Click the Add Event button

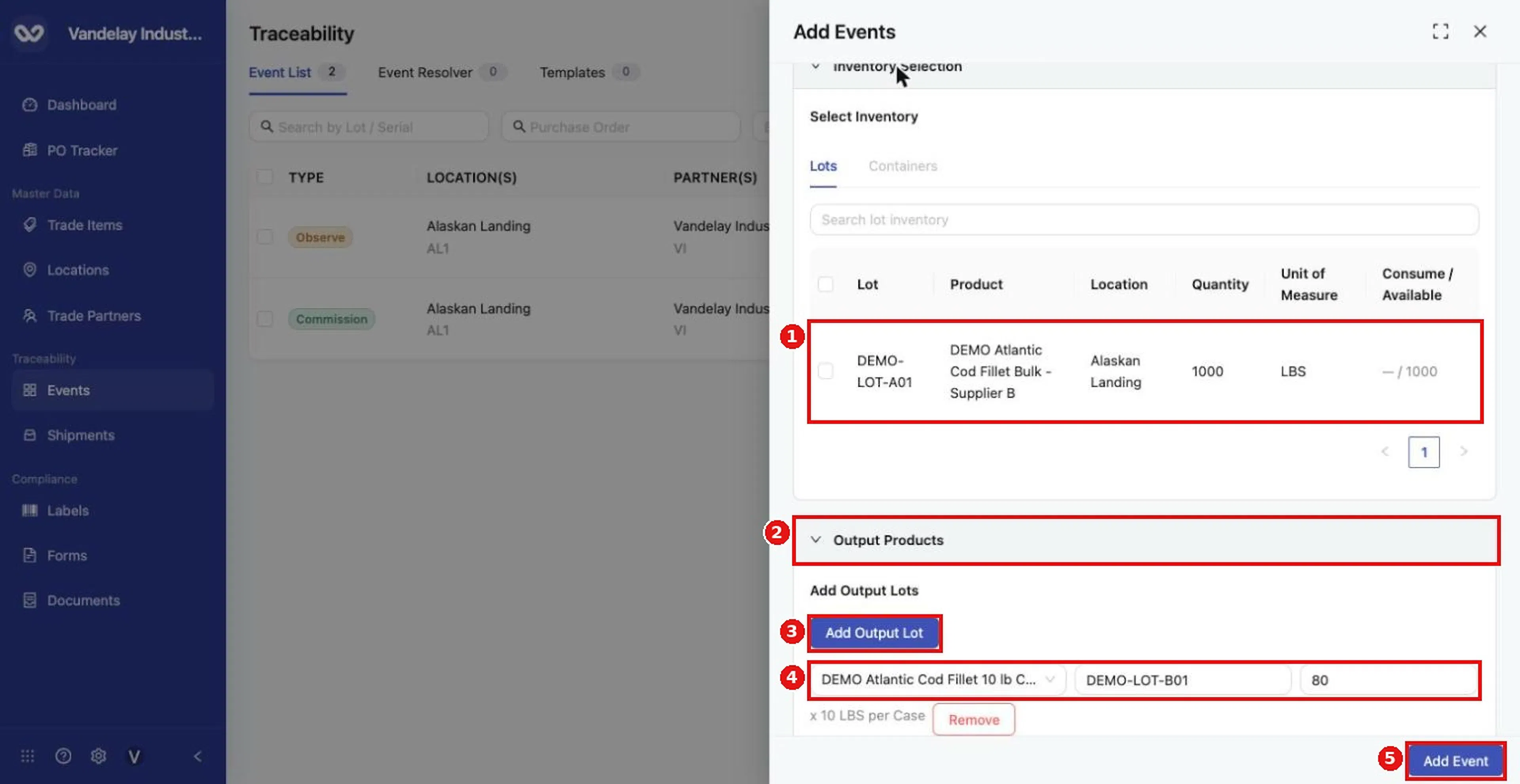[1455, 761]
